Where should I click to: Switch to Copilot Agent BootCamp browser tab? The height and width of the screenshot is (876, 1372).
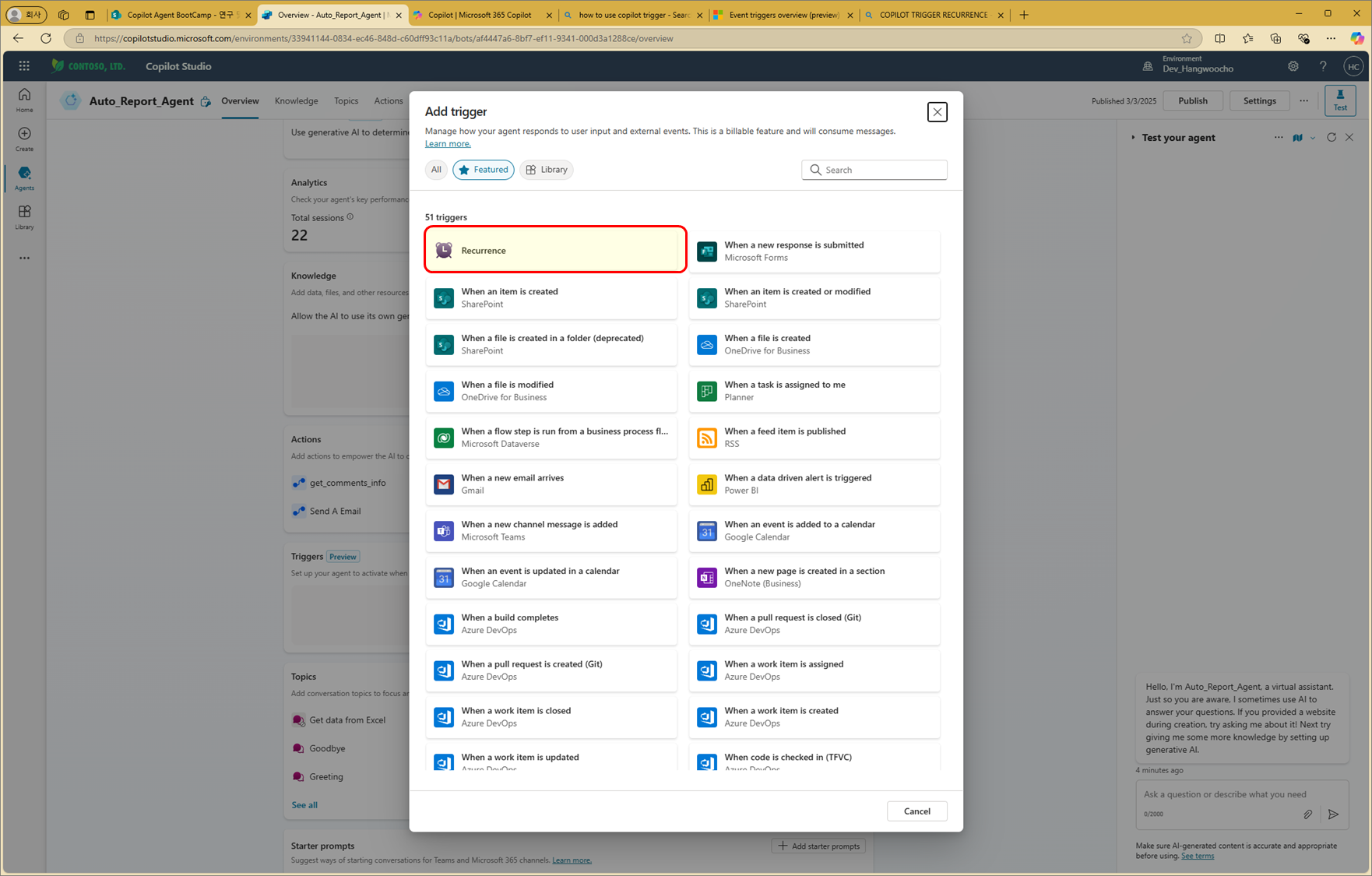click(181, 15)
